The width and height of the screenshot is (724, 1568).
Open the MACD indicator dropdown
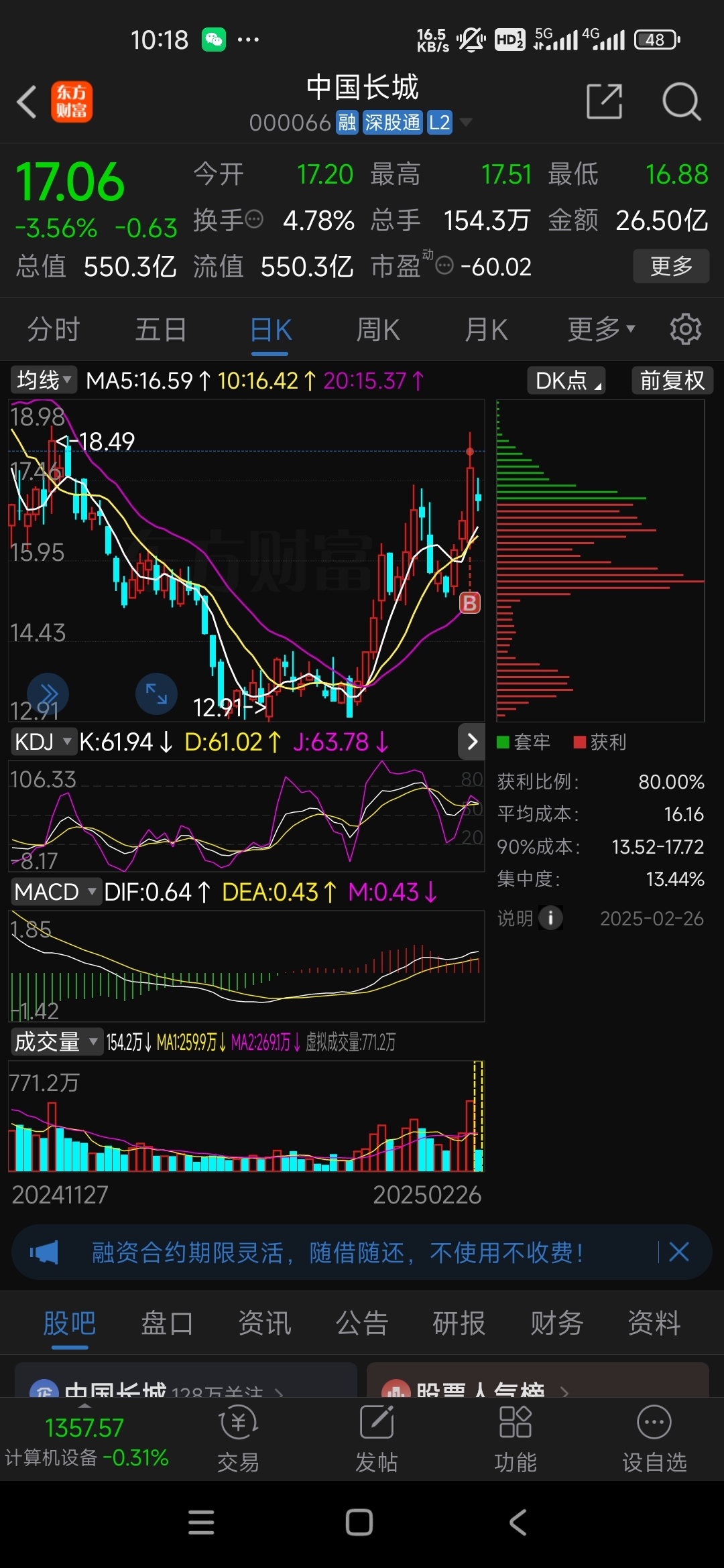tap(56, 892)
